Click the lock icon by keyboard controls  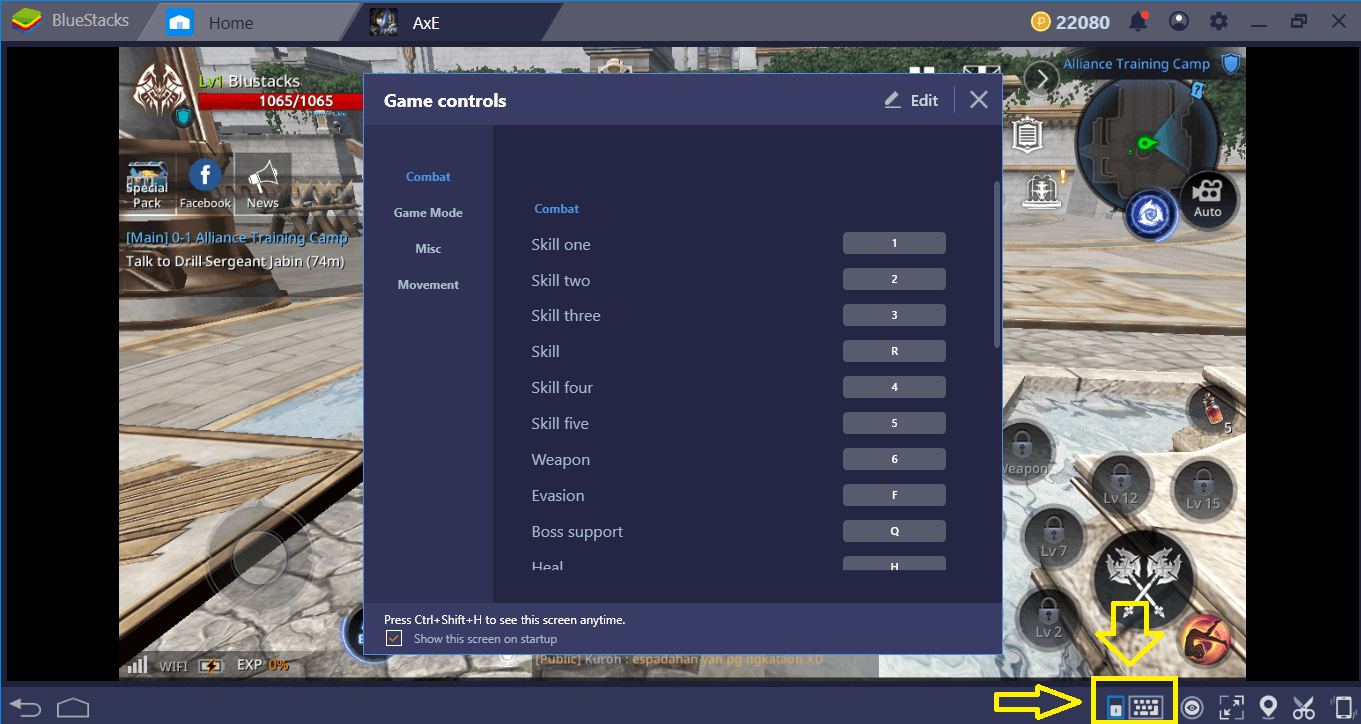point(1115,708)
